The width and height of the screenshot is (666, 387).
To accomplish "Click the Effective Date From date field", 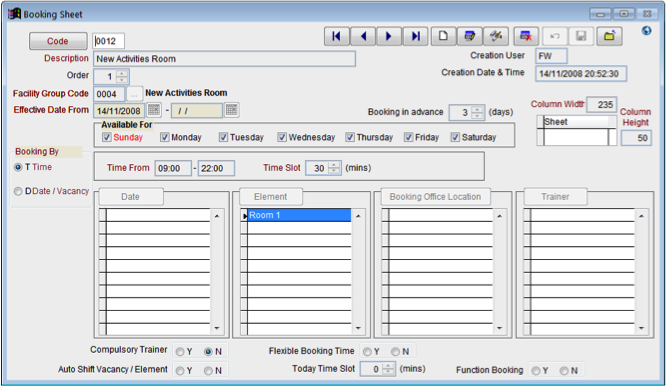I will click(x=119, y=110).
